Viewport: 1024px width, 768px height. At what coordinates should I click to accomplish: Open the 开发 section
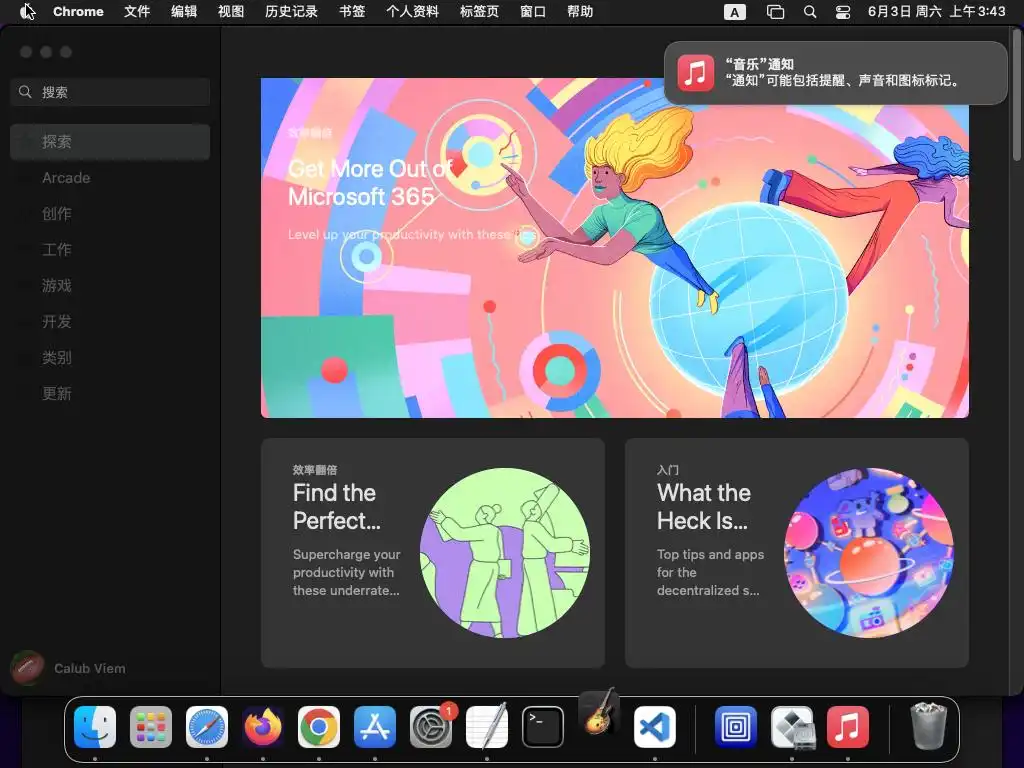[x=110, y=321]
